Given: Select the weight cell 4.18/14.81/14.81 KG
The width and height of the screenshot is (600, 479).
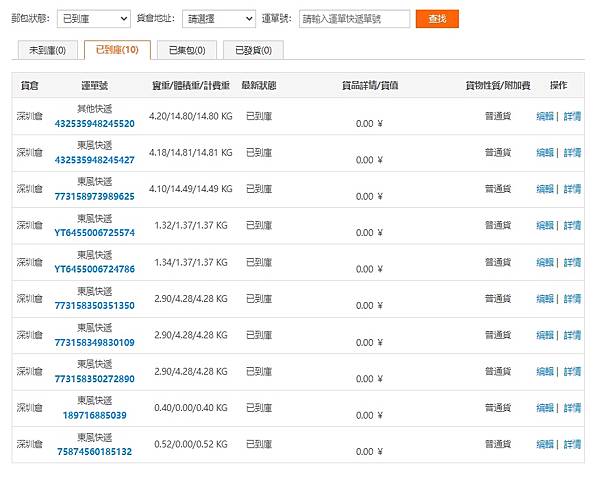Looking at the screenshot, I should tap(191, 152).
